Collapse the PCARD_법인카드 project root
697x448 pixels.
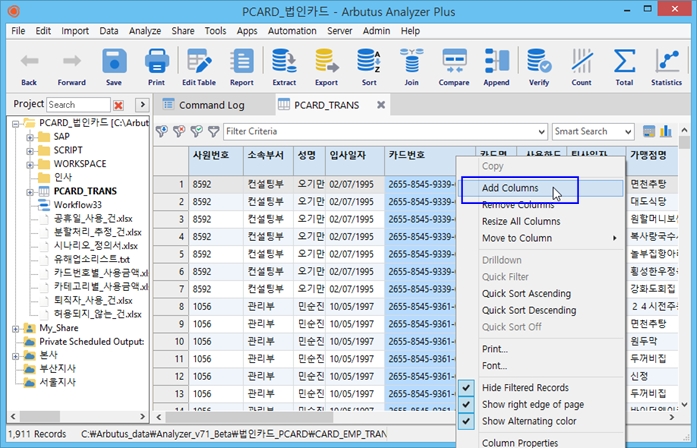point(16,124)
